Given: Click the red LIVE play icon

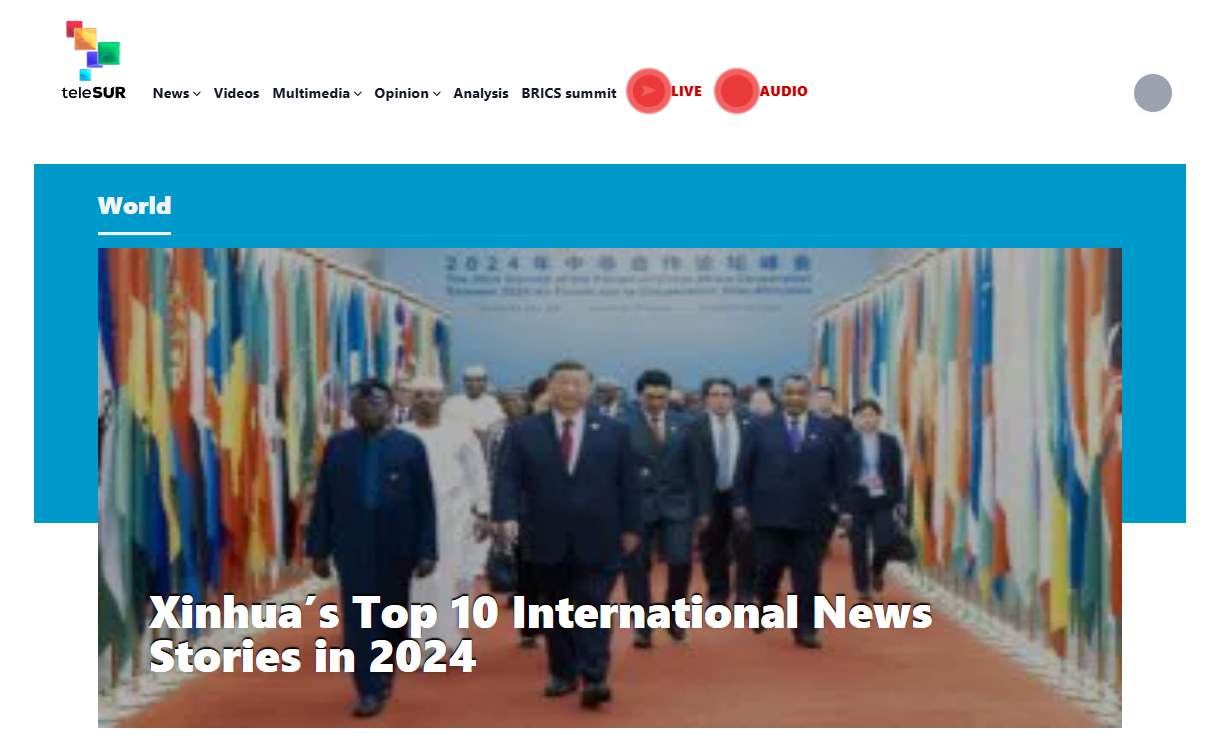Looking at the screenshot, I should pos(649,91).
